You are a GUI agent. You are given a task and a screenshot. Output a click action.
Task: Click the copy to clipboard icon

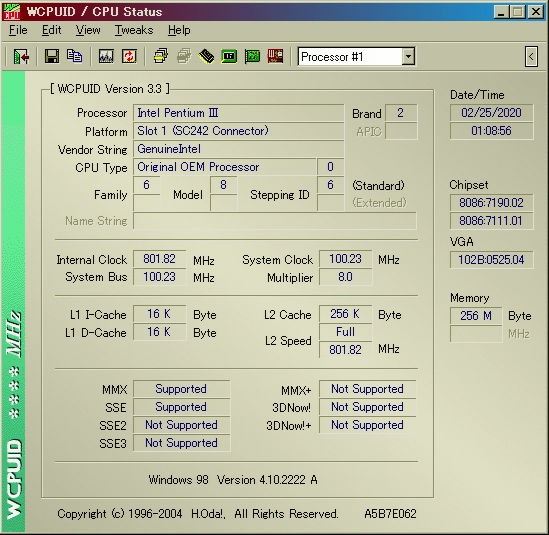click(75, 56)
